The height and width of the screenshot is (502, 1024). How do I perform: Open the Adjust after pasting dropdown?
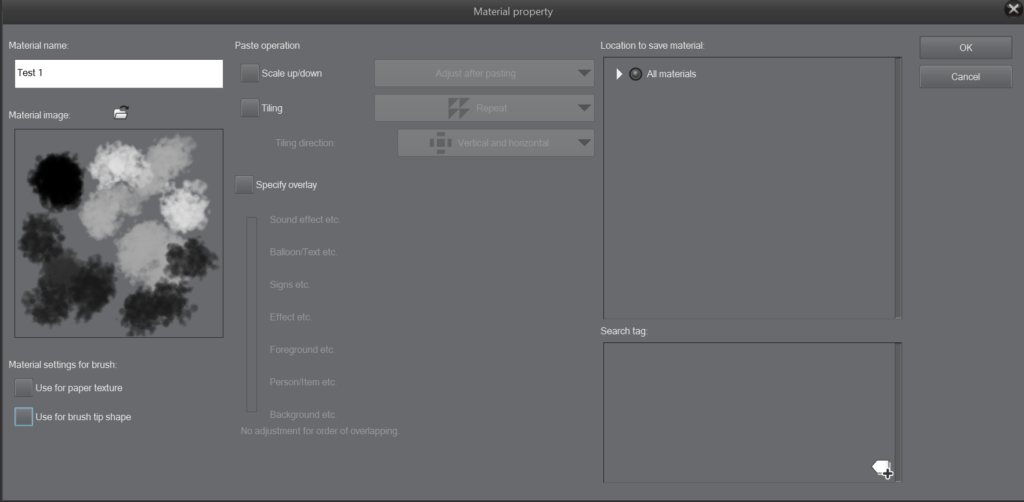pos(484,73)
